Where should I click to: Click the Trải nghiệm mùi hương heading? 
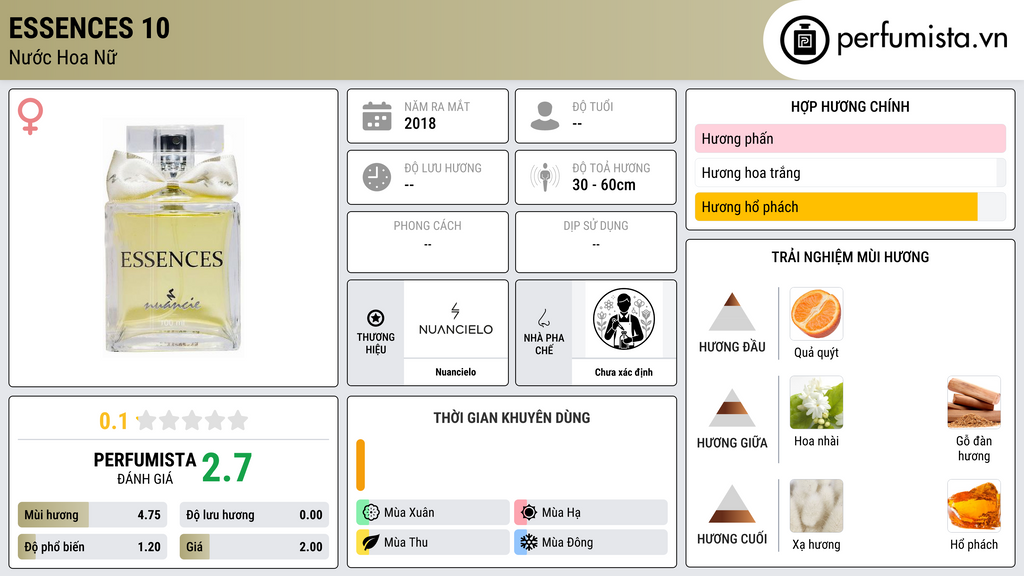[x=850, y=257]
